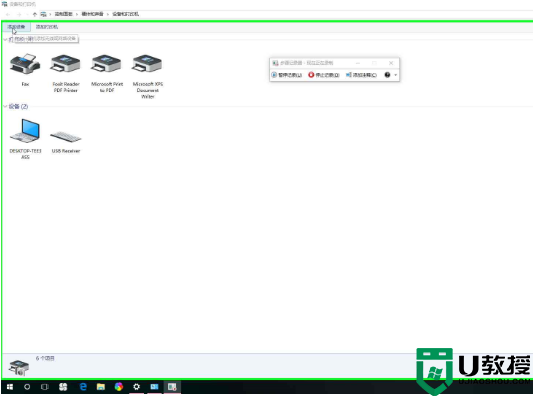Click the Pause Record button
Viewport: 533px width, 397px height.
point(287,75)
